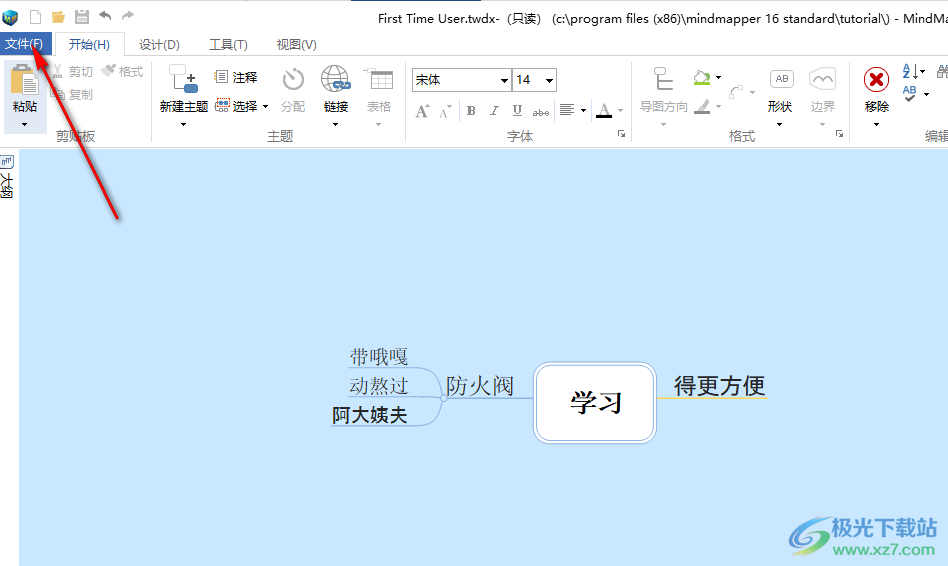948x566 pixels.
Task: Open the 设计(D) design tab
Action: tap(159, 45)
